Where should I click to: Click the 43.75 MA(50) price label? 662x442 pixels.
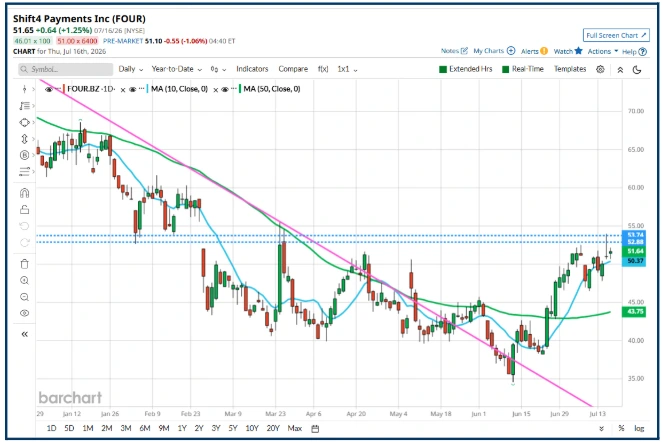click(635, 312)
